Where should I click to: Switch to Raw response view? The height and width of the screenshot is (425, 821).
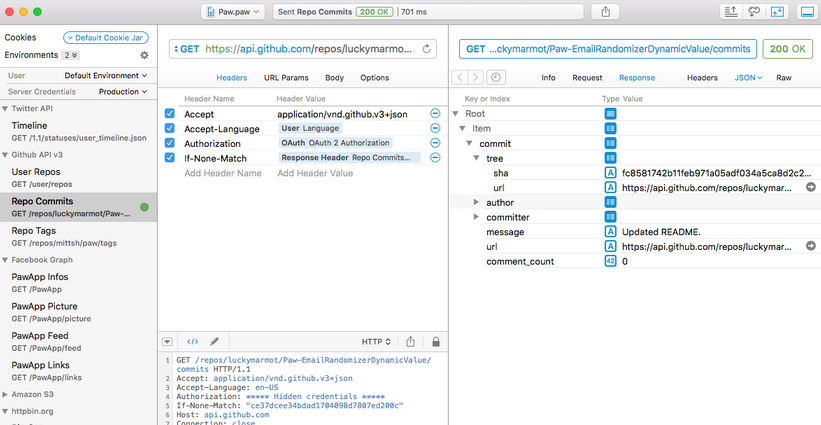pos(784,77)
